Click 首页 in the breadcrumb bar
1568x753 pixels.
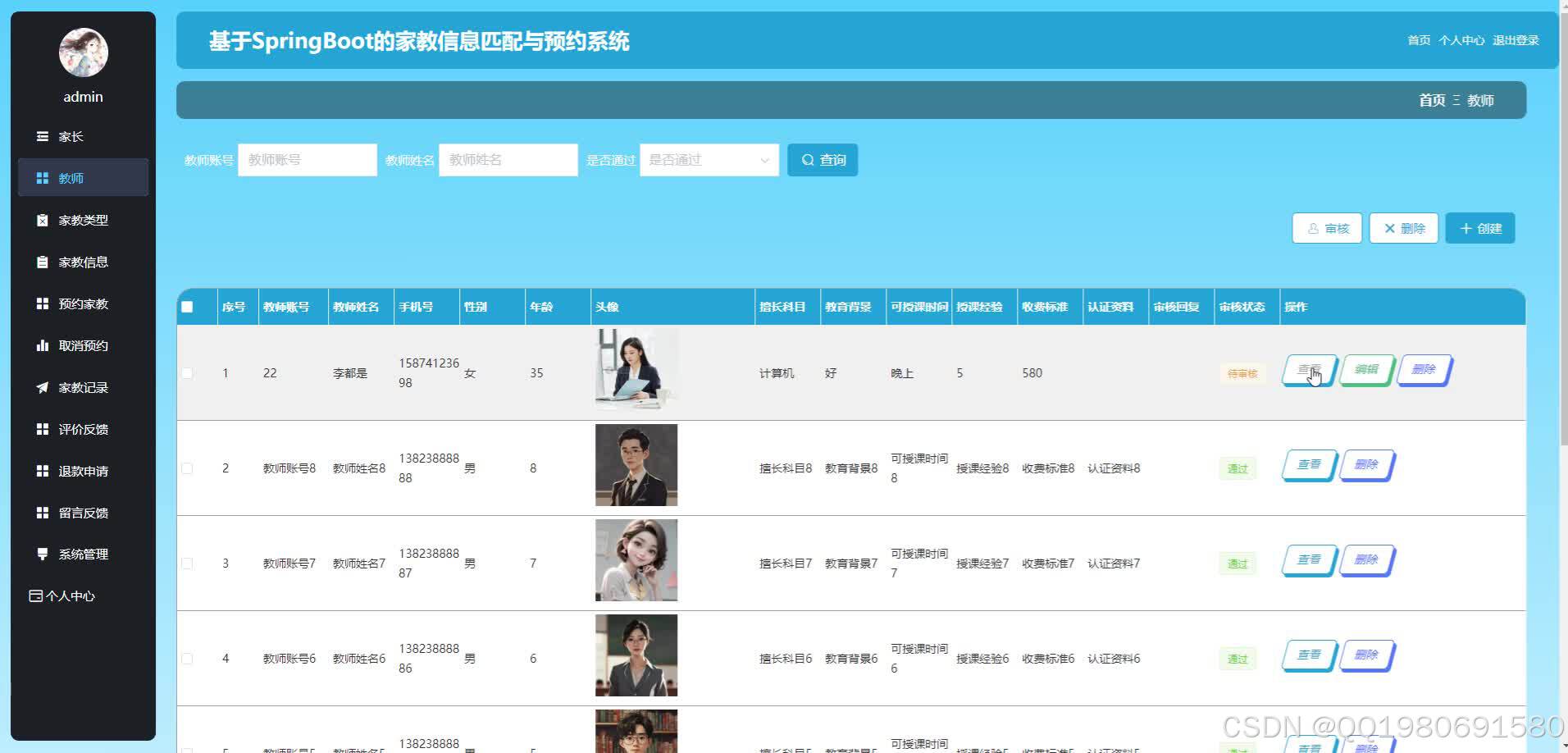pyautogui.click(x=1432, y=100)
